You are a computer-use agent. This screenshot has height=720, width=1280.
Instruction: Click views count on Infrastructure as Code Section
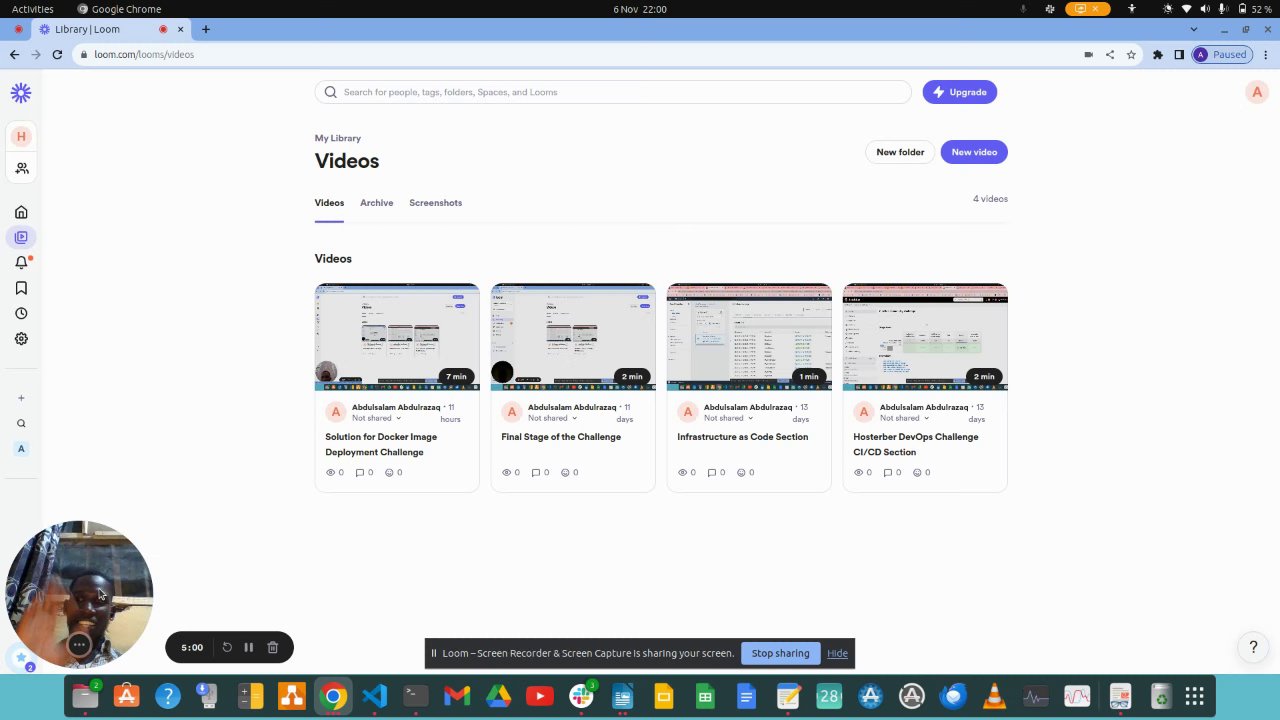pos(686,472)
